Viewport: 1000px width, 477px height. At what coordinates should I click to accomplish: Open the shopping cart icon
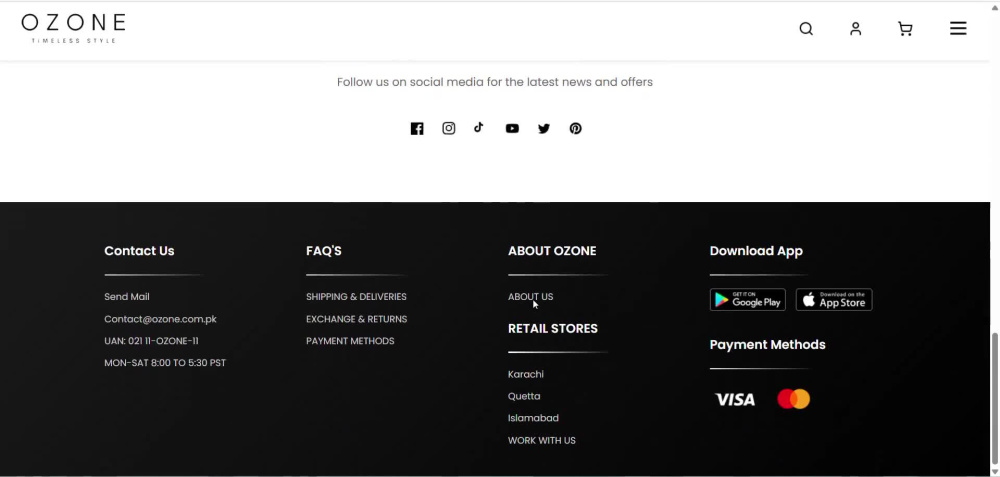click(x=905, y=29)
